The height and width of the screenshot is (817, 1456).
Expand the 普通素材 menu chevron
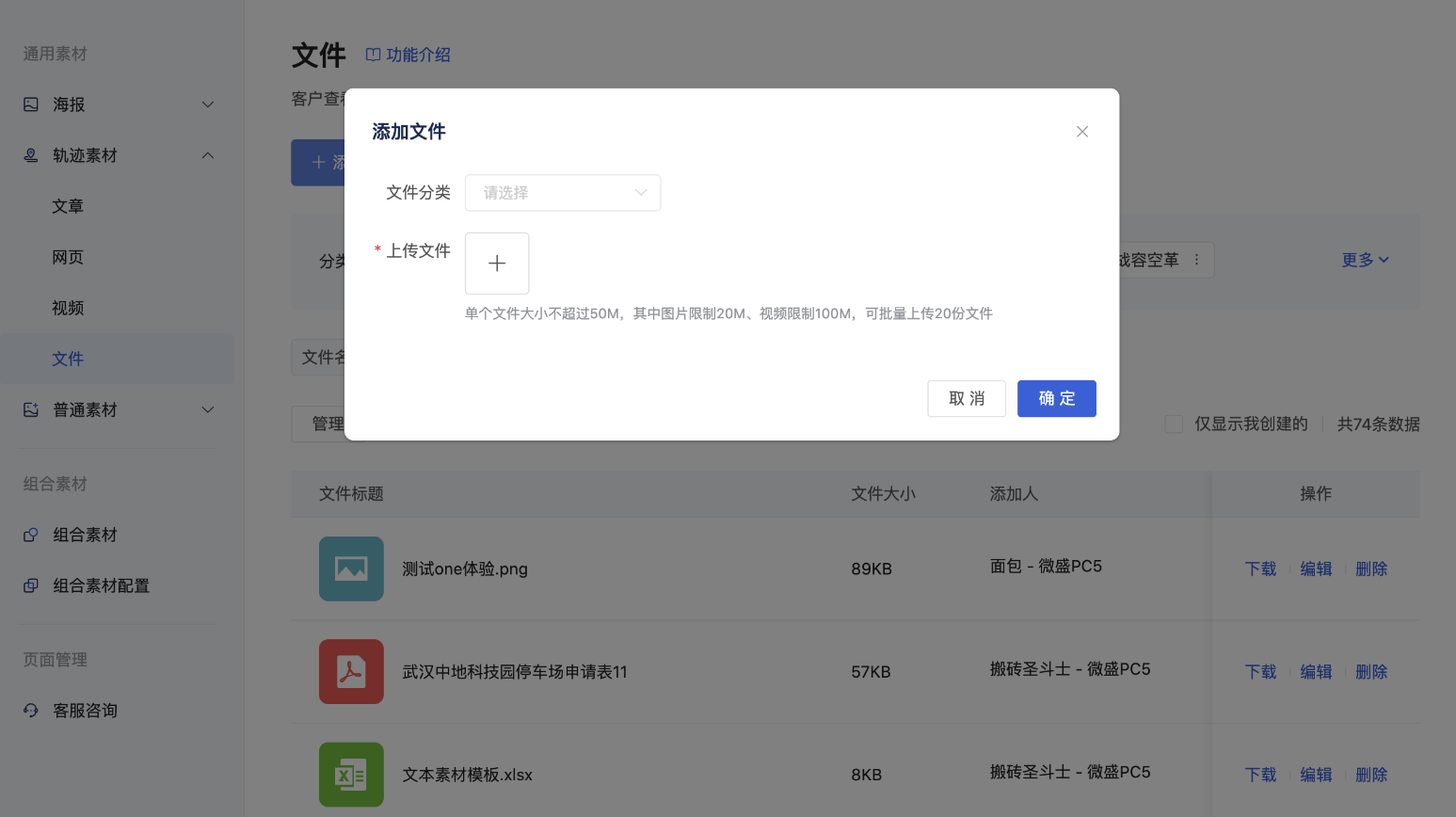[x=208, y=409]
